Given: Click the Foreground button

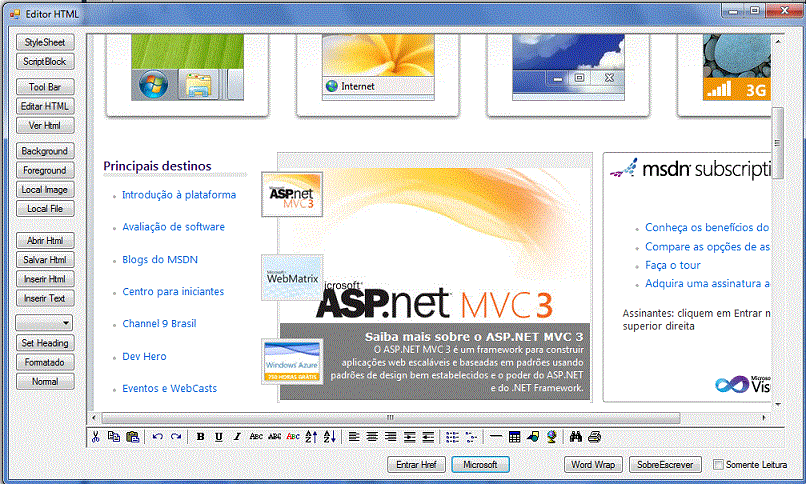Looking at the screenshot, I should (x=45, y=170).
